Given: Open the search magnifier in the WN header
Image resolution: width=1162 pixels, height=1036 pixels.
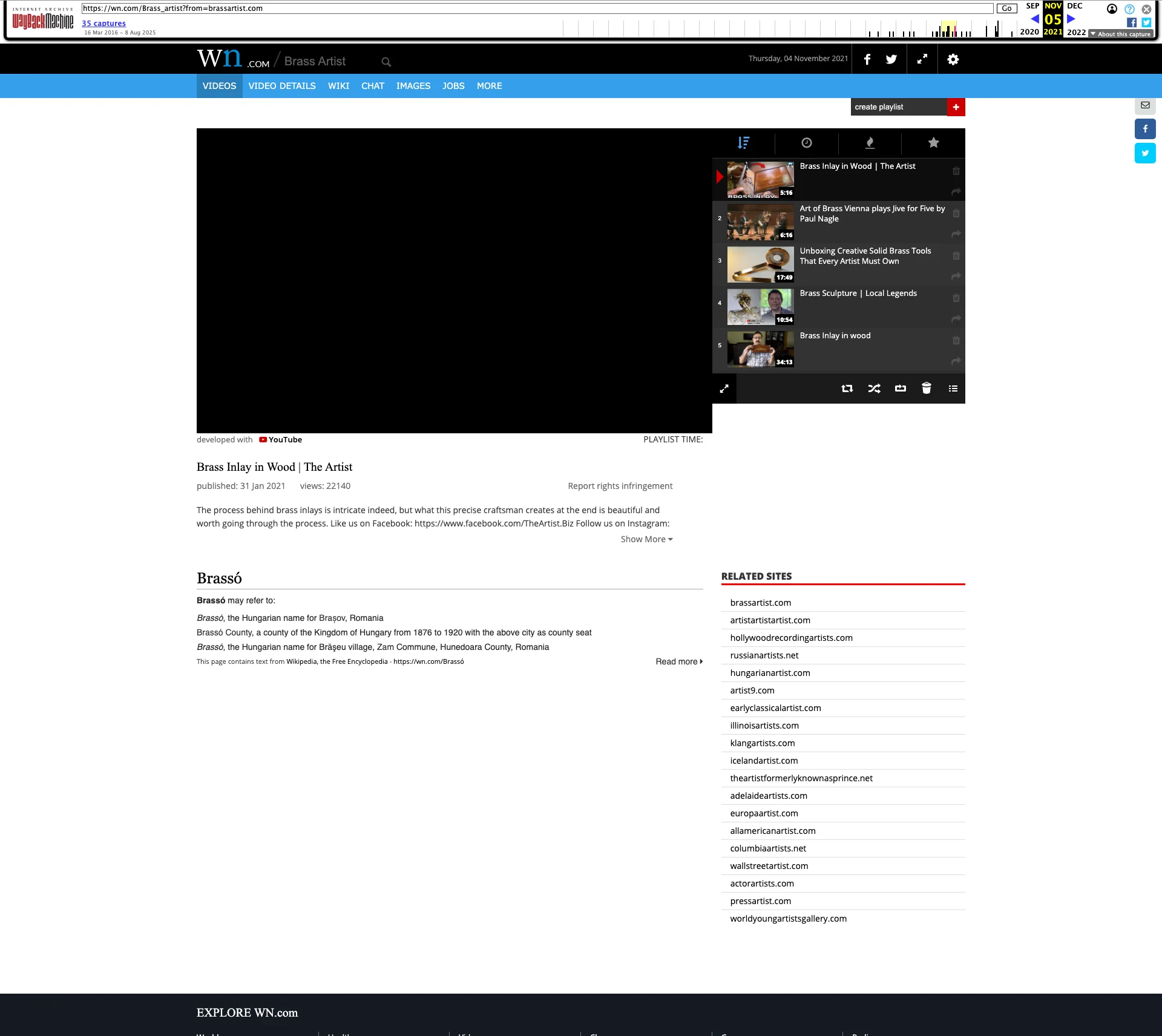Looking at the screenshot, I should tap(386, 61).
